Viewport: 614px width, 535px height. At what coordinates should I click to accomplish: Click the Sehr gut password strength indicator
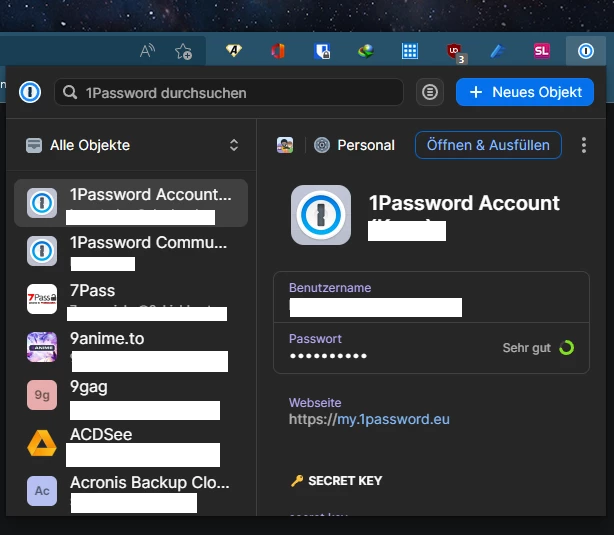[538, 348]
